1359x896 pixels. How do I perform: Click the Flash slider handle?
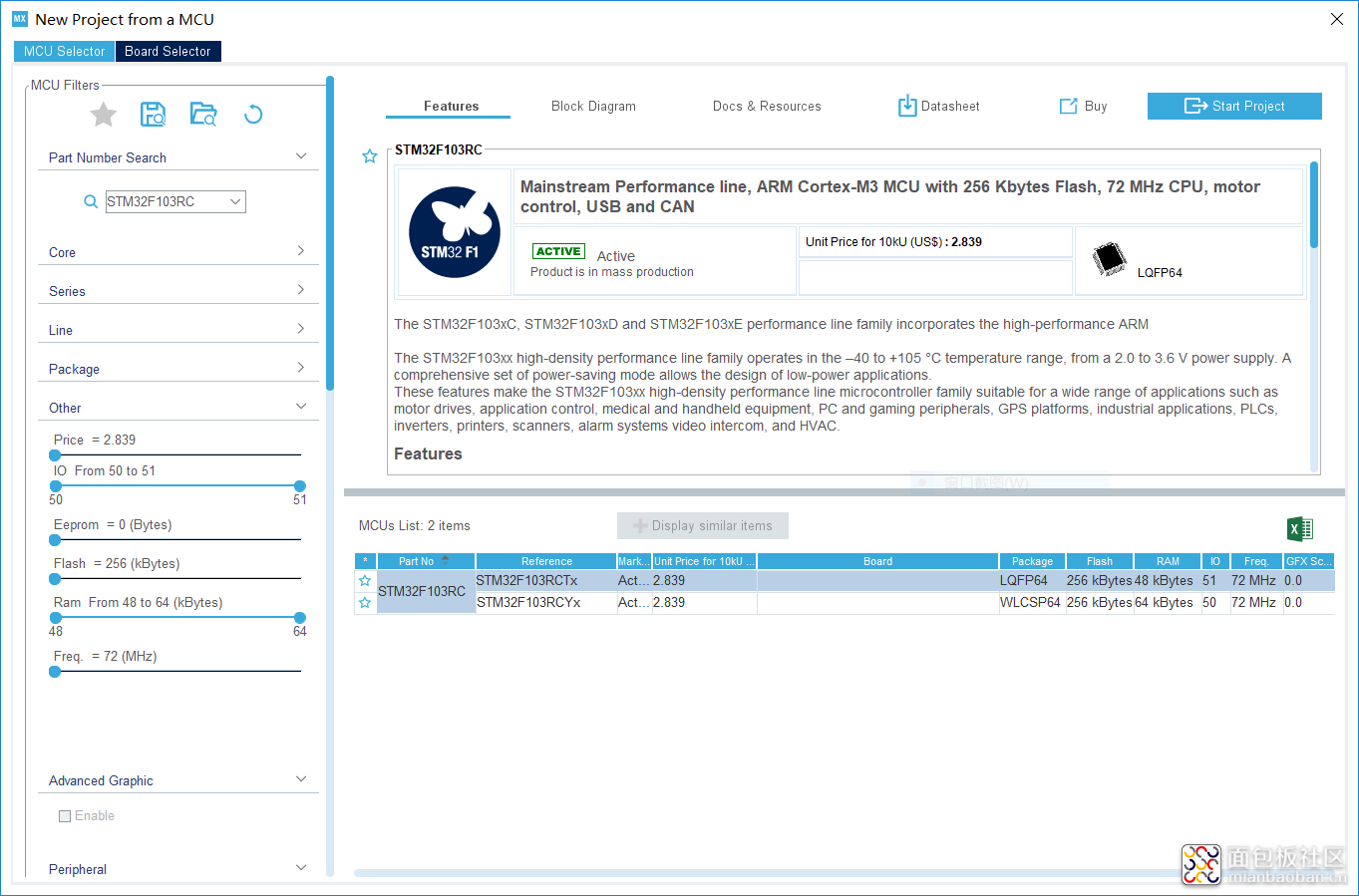pyautogui.click(x=55, y=578)
